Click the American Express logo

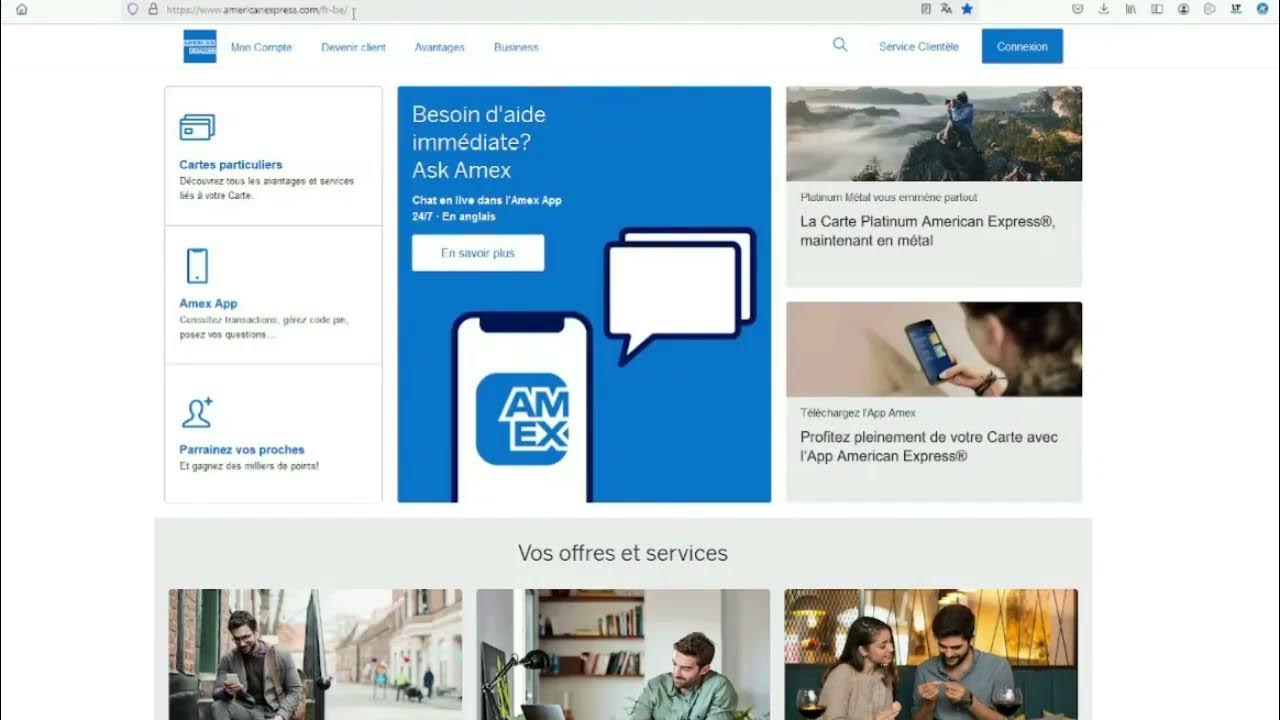pos(200,47)
